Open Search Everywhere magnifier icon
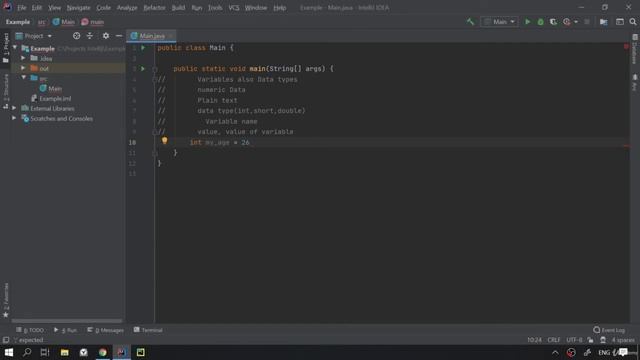The width and height of the screenshot is (640, 360). tap(633, 22)
